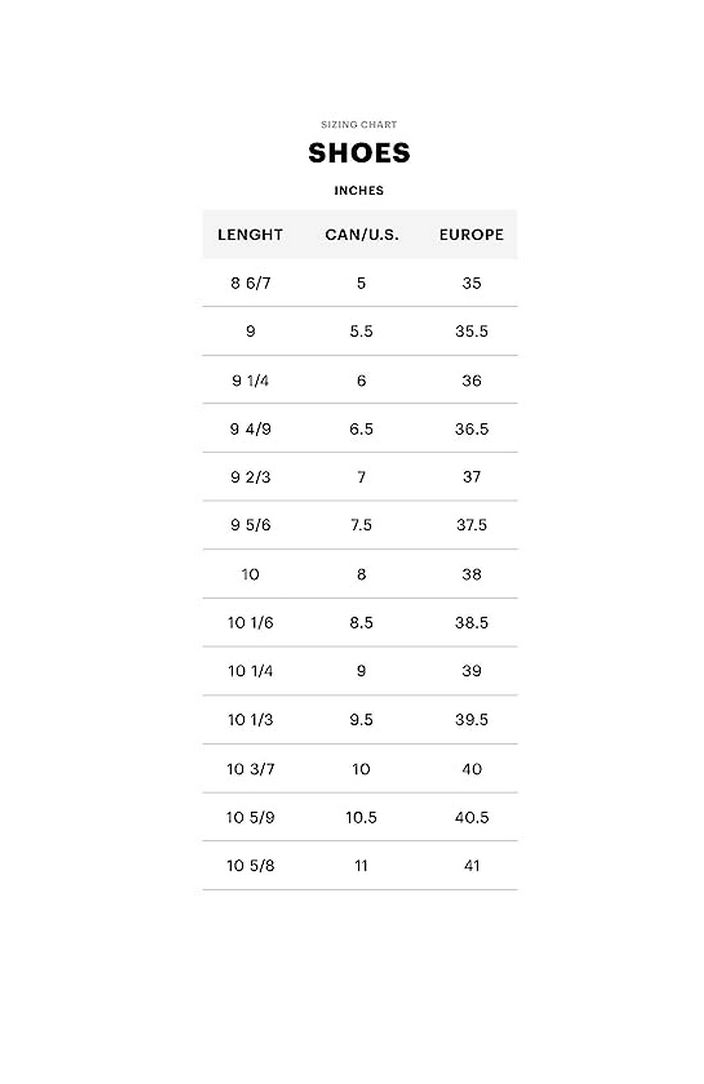Select CAN/U.S. size 11
704x1084 pixels.
[x=361, y=865]
